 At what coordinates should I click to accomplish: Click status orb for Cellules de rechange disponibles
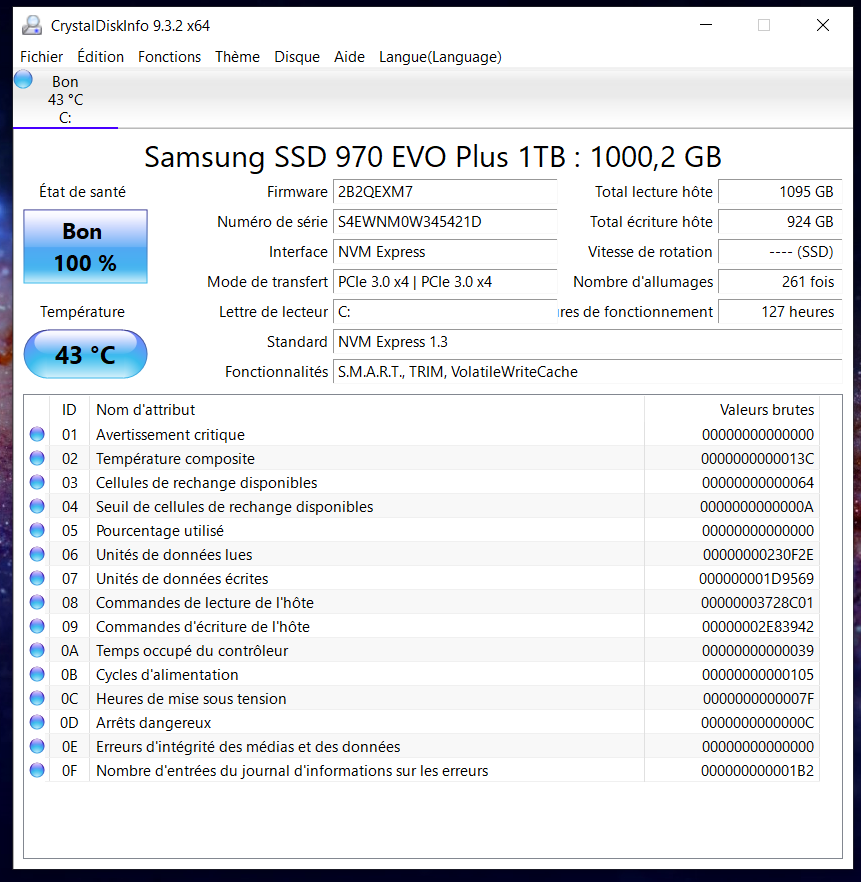coord(37,483)
